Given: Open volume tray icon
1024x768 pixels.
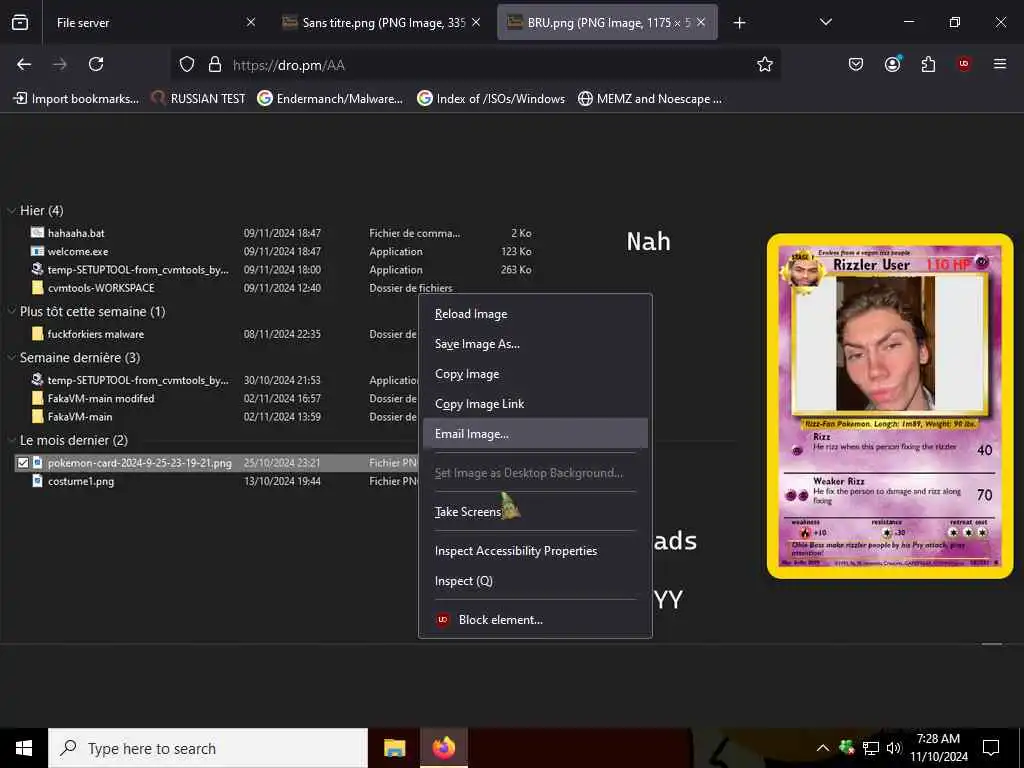Looking at the screenshot, I should (x=893, y=748).
